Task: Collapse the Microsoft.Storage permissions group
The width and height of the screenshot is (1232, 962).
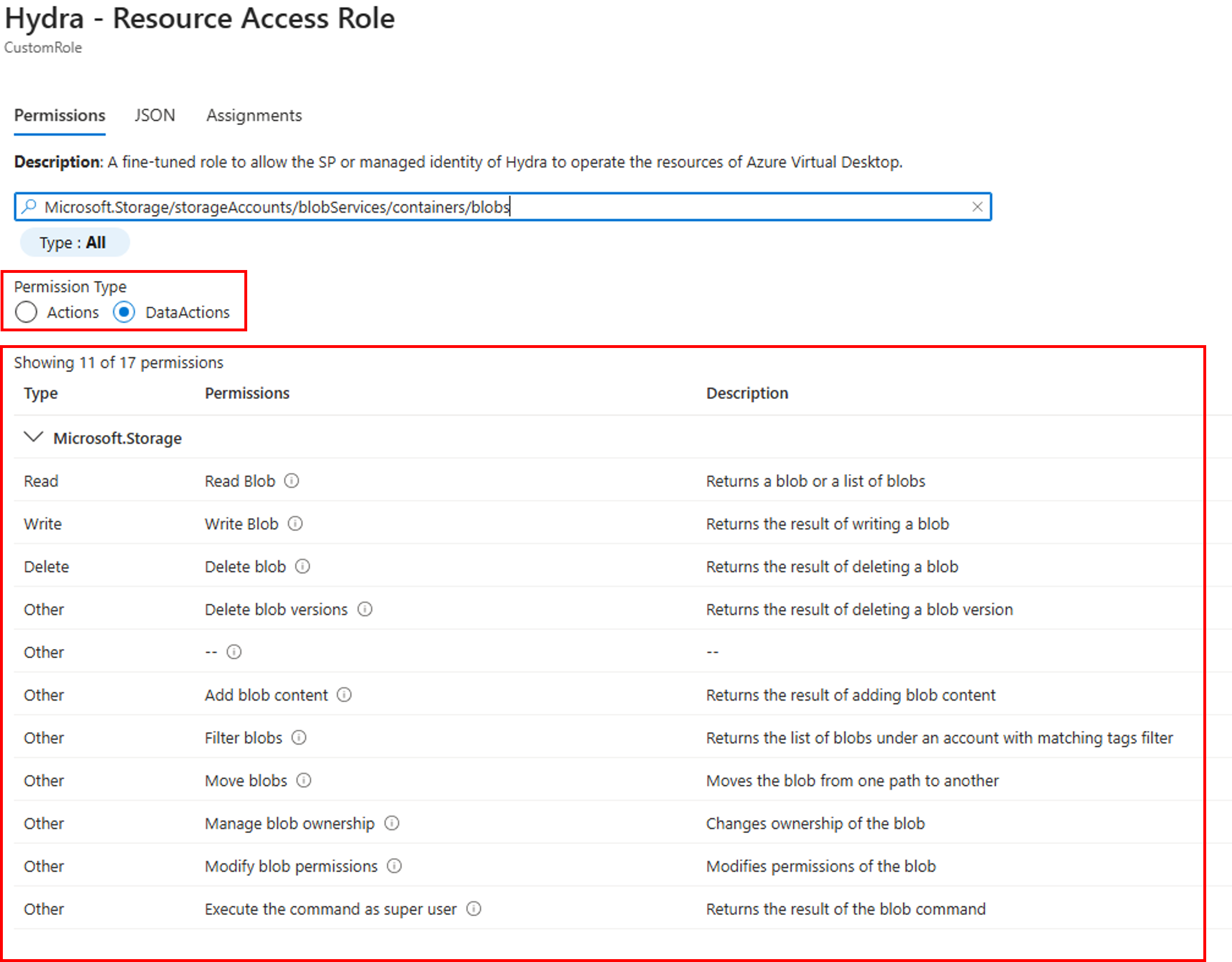Action: pyautogui.click(x=34, y=437)
